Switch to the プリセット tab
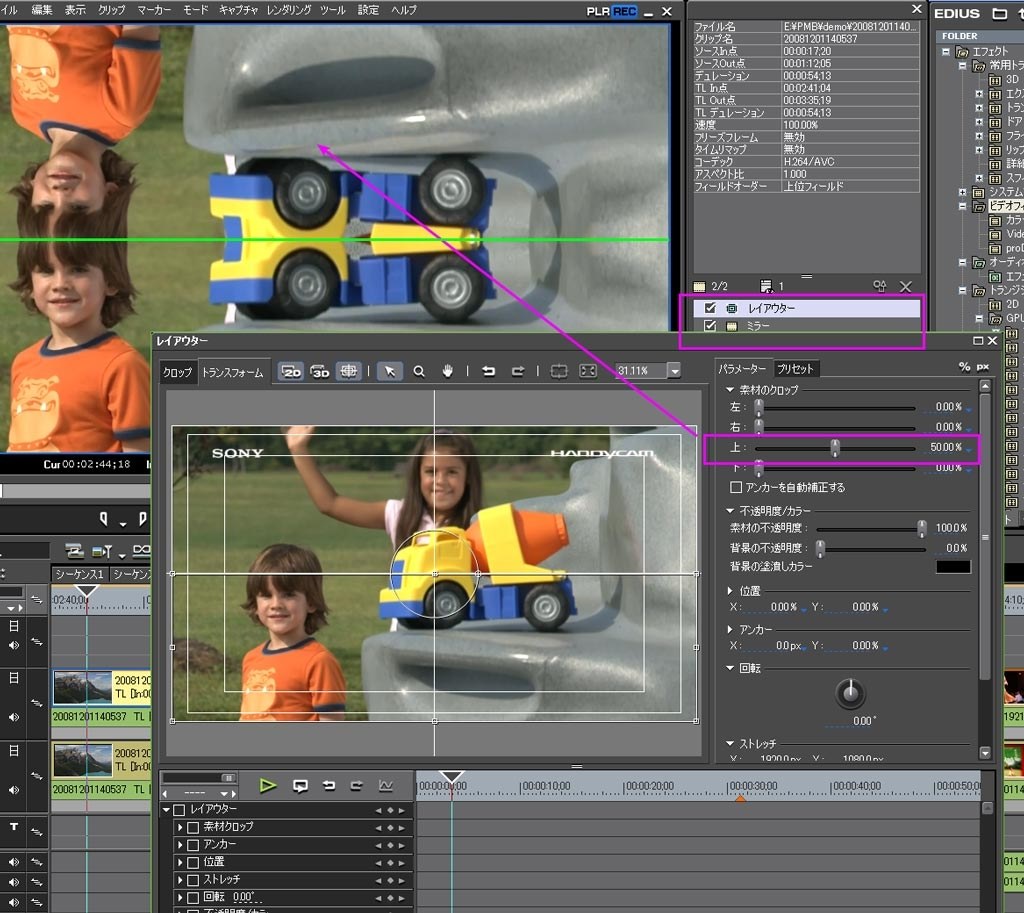Image resolution: width=1024 pixels, height=913 pixels. point(796,369)
